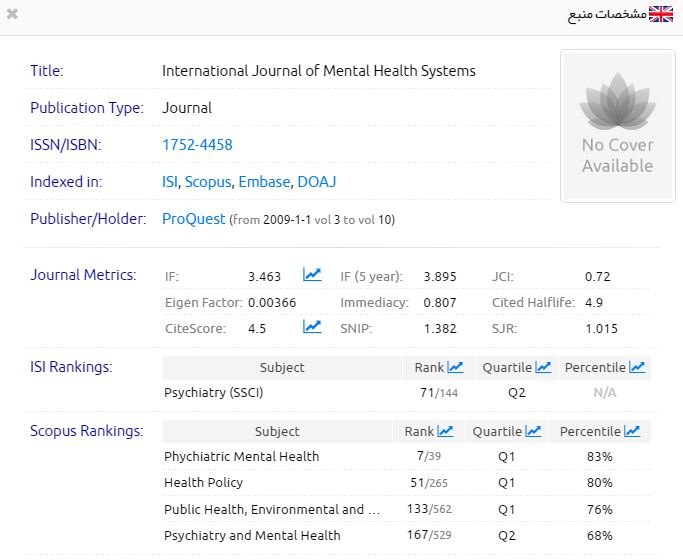Open chart icon next to ISI Quartile
683x560 pixels.
[543, 368]
